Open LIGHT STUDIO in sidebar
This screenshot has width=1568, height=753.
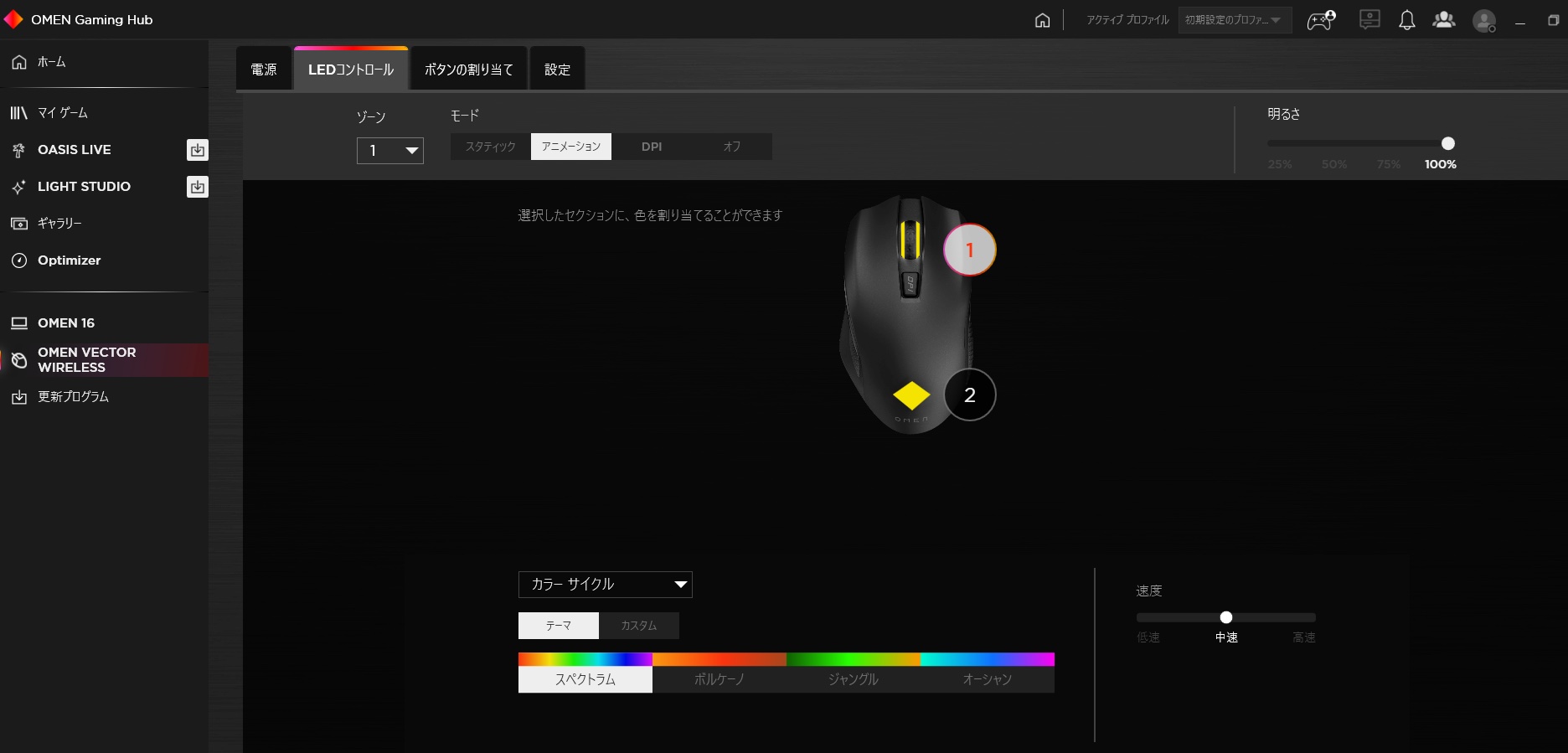point(92,187)
